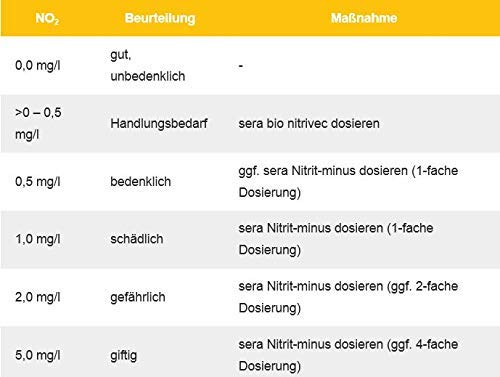Screen dimensions: 500x377
Task: Click the Maßnahme column header
Action: click(x=364, y=18)
